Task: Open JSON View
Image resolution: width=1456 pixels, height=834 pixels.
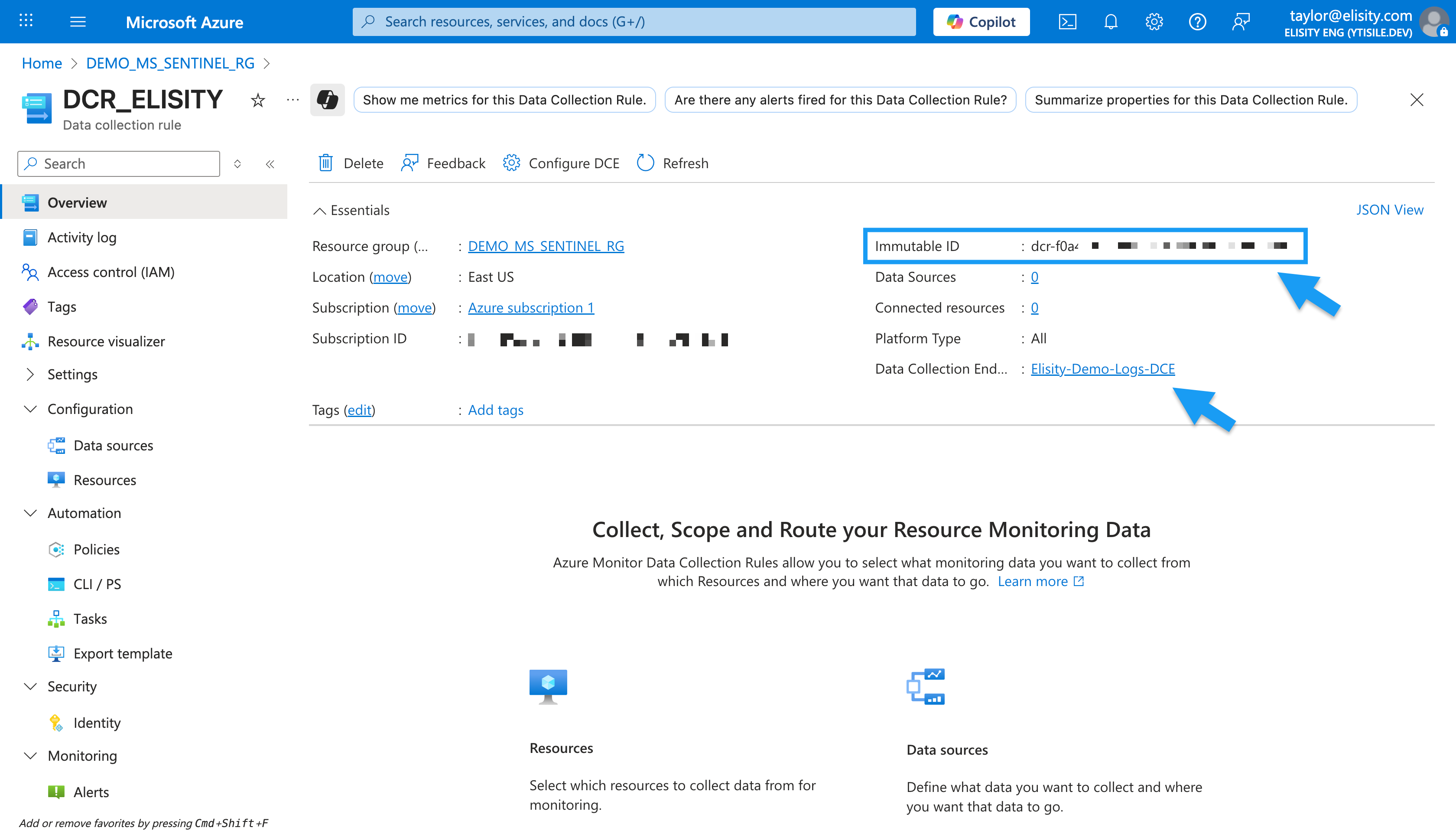Action: 1389,210
